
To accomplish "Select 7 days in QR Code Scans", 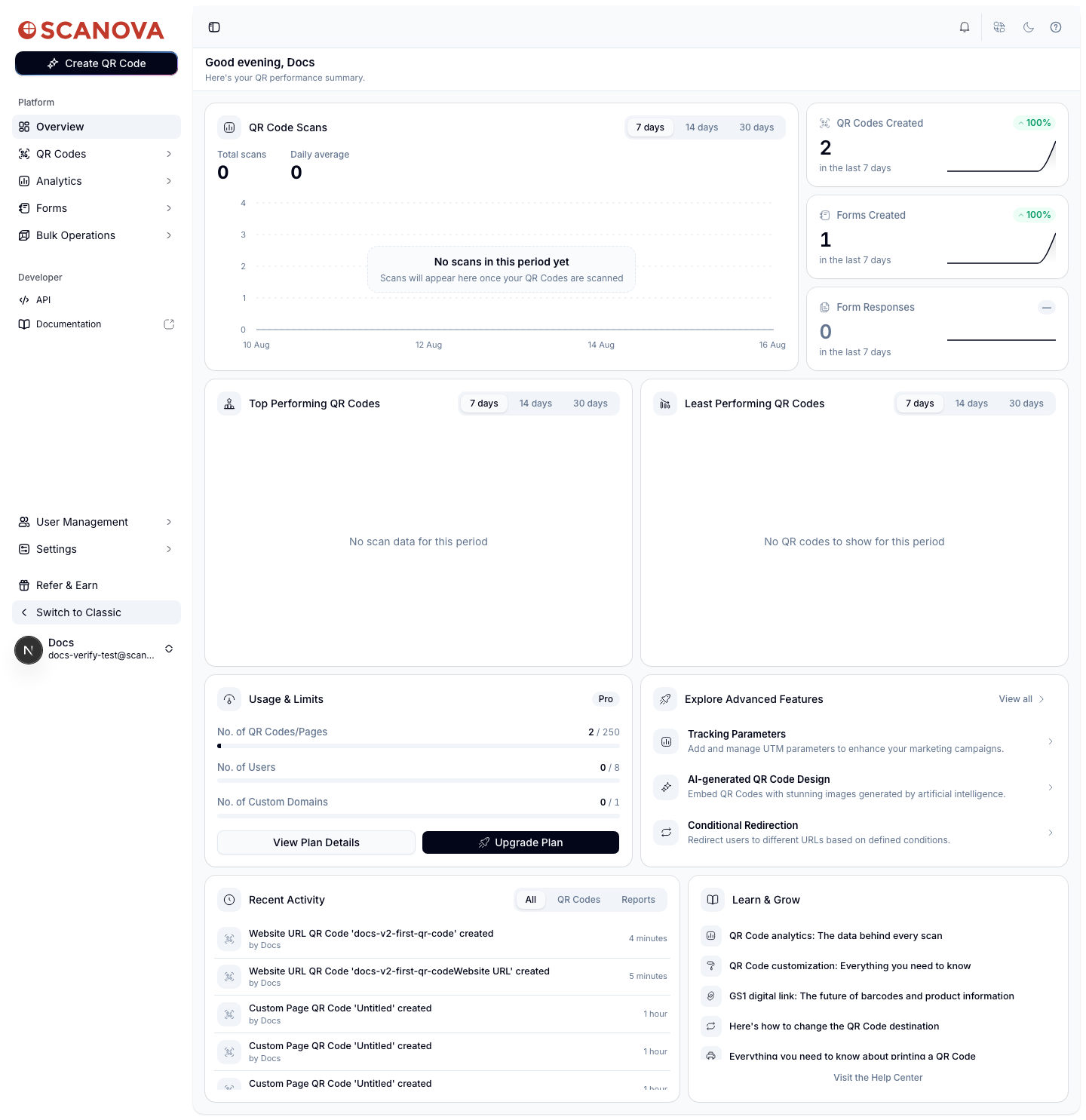I will coord(650,127).
